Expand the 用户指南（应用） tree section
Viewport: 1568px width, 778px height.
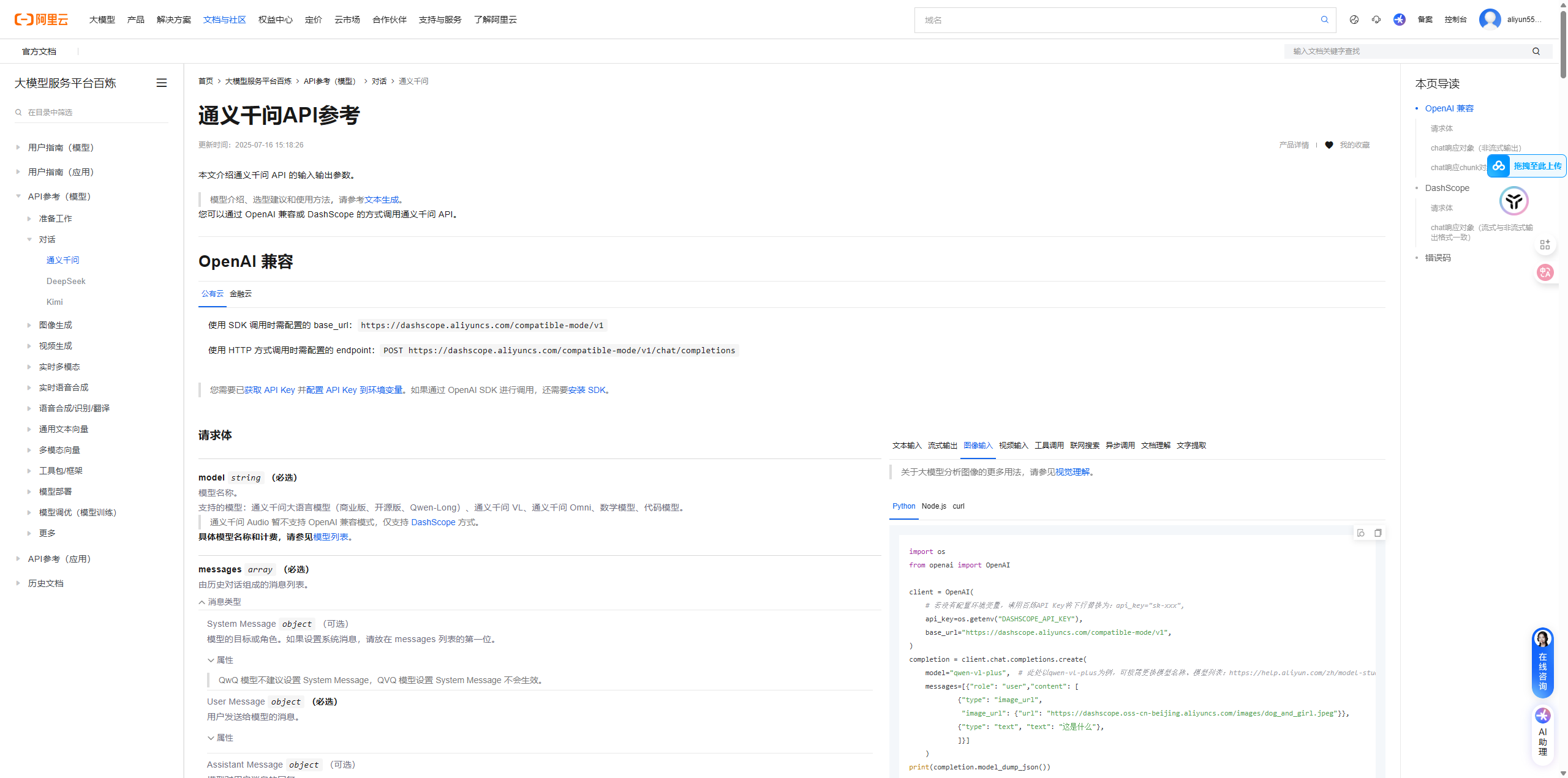point(18,172)
